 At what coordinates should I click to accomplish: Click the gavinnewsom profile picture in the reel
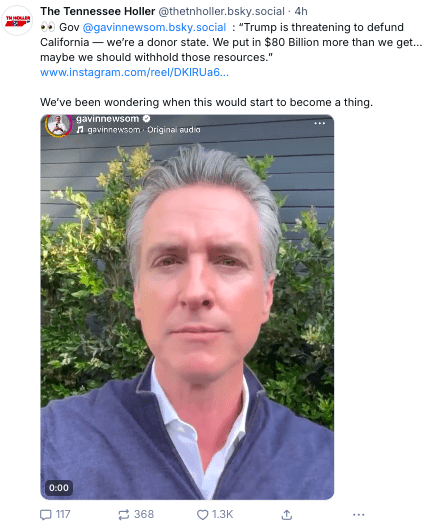59,125
